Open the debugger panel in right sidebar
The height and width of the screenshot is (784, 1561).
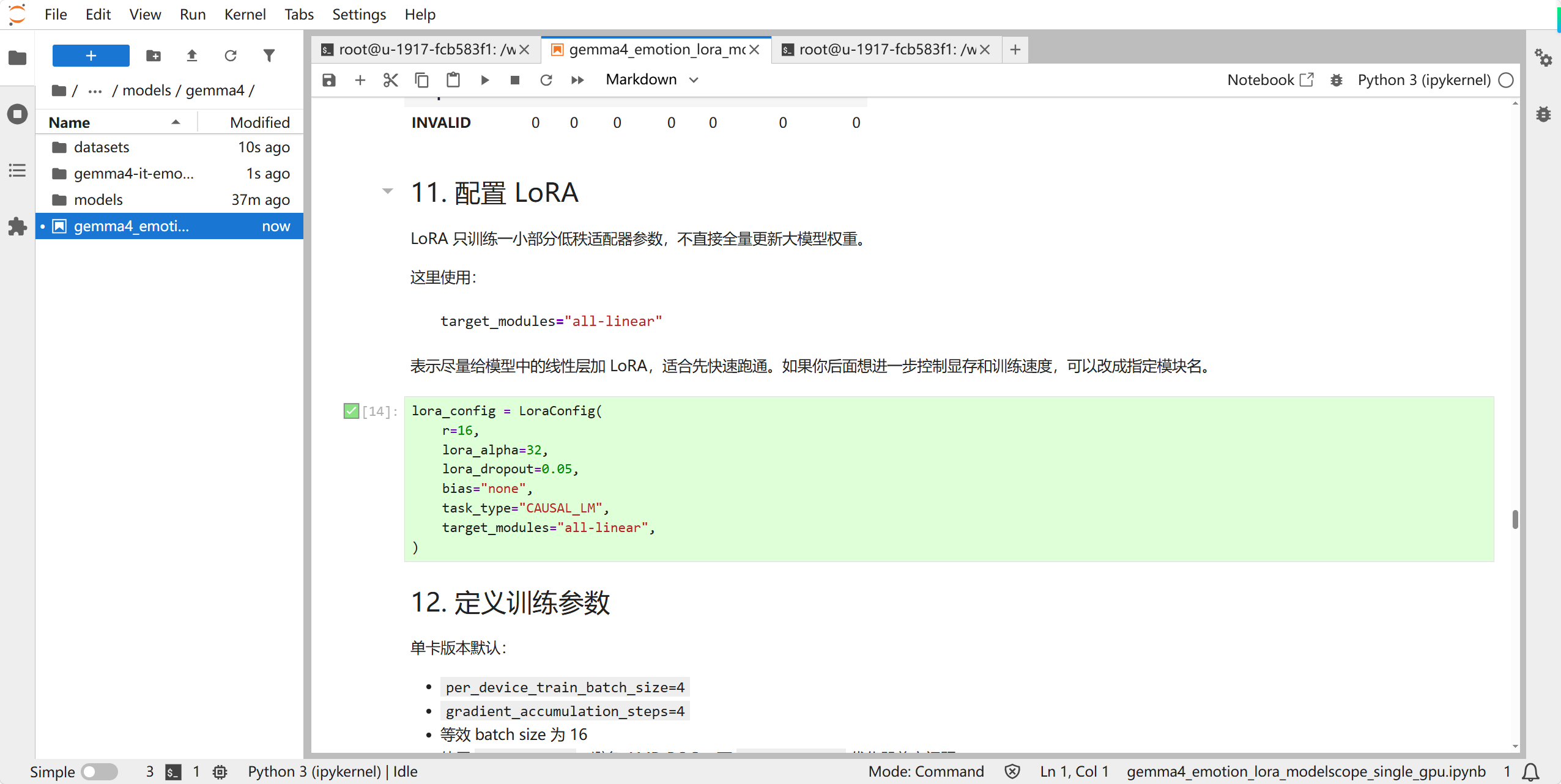point(1543,114)
